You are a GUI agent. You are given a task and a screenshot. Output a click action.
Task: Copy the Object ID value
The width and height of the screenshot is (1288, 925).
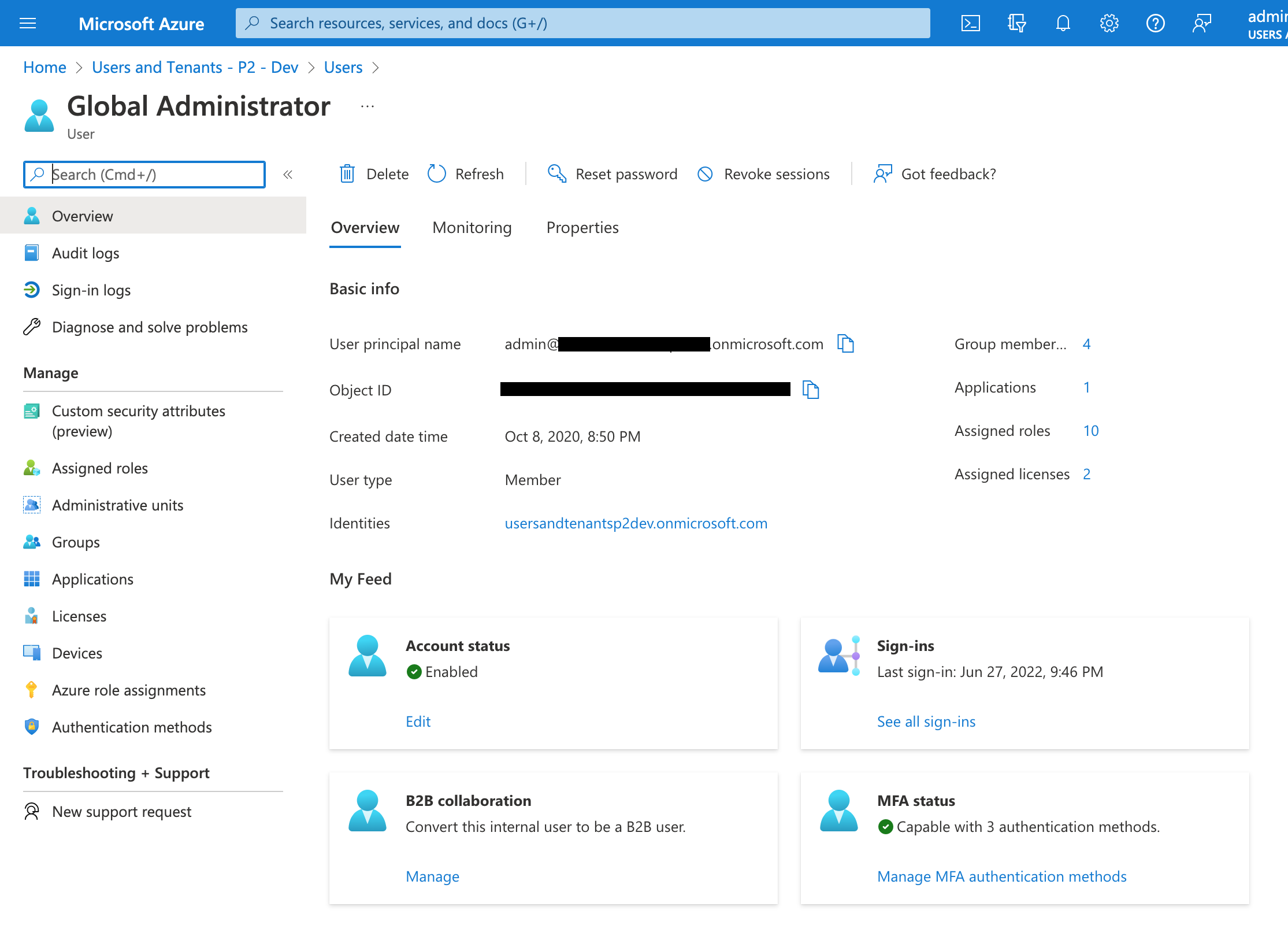click(x=811, y=390)
